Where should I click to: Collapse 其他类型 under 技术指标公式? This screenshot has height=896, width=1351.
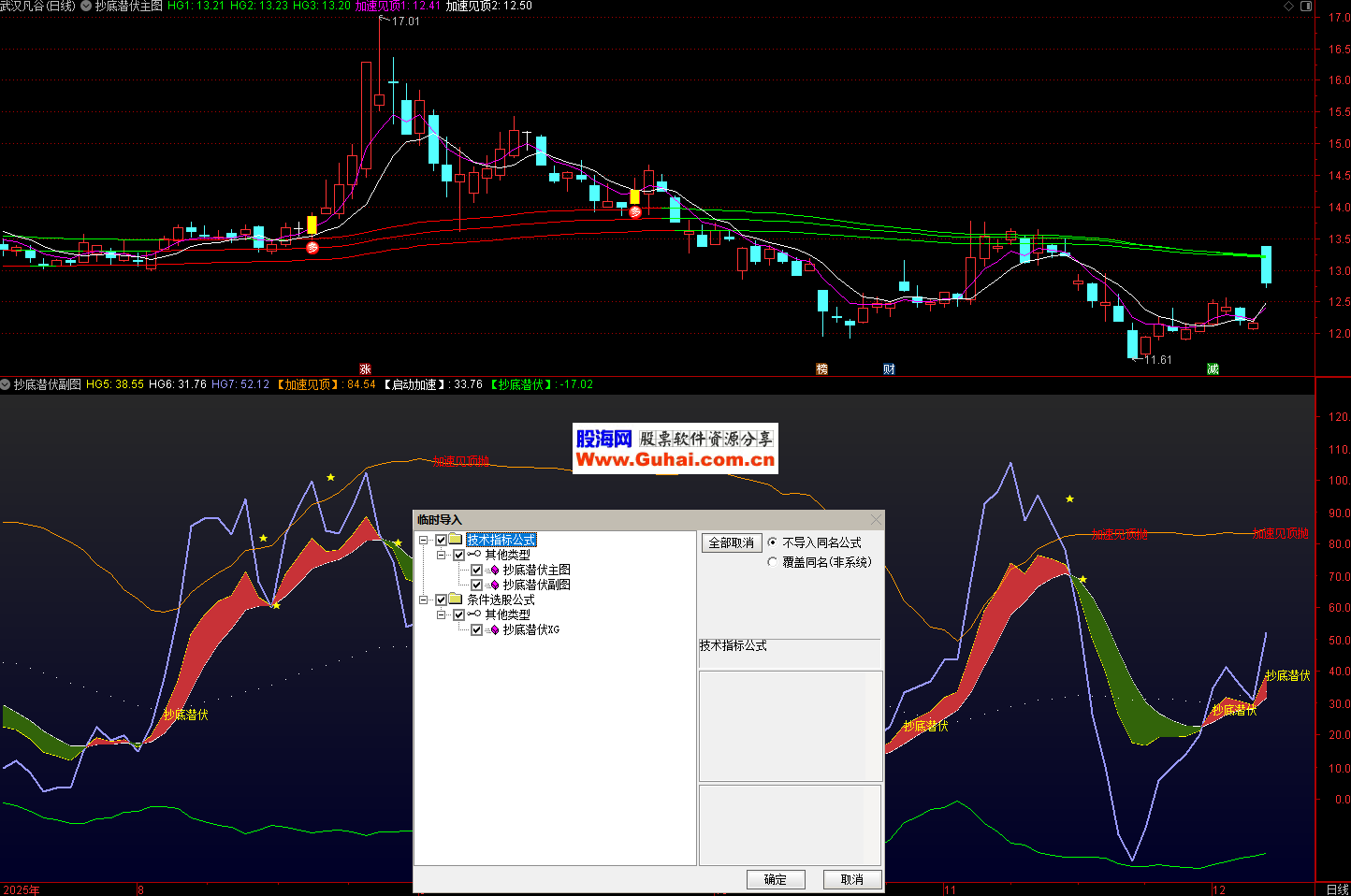(x=442, y=556)
